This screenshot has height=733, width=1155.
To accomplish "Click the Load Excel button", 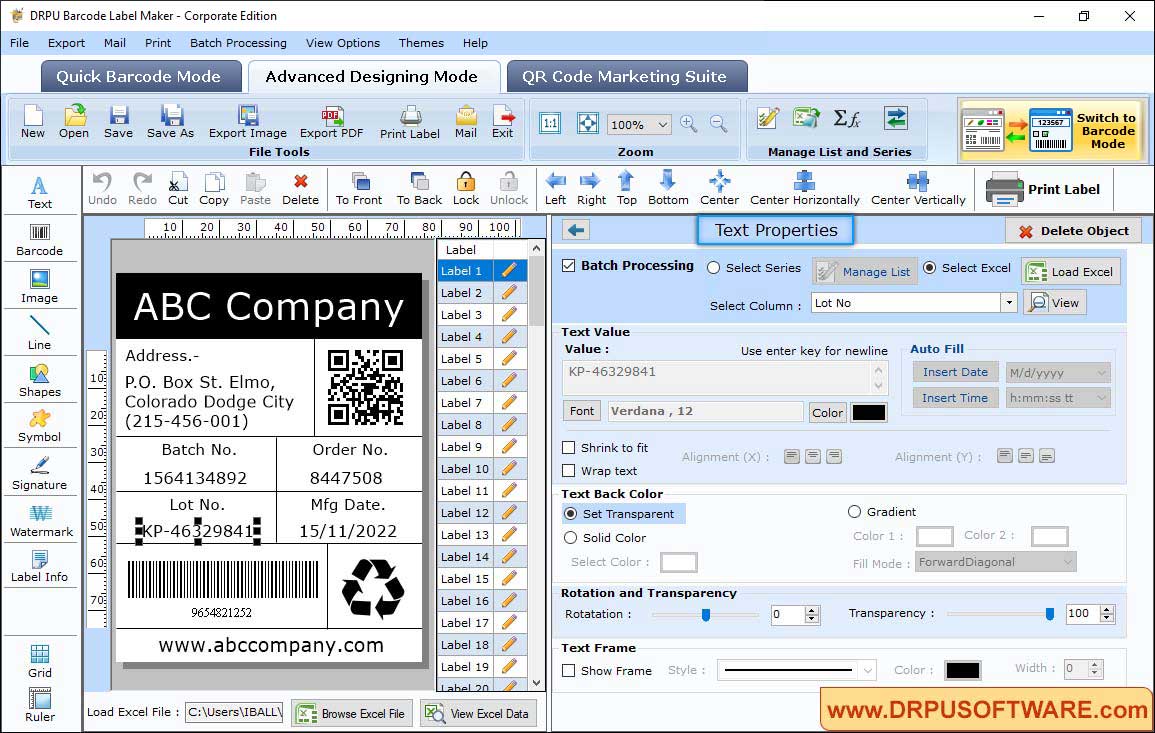I will tap(1070, 271).
